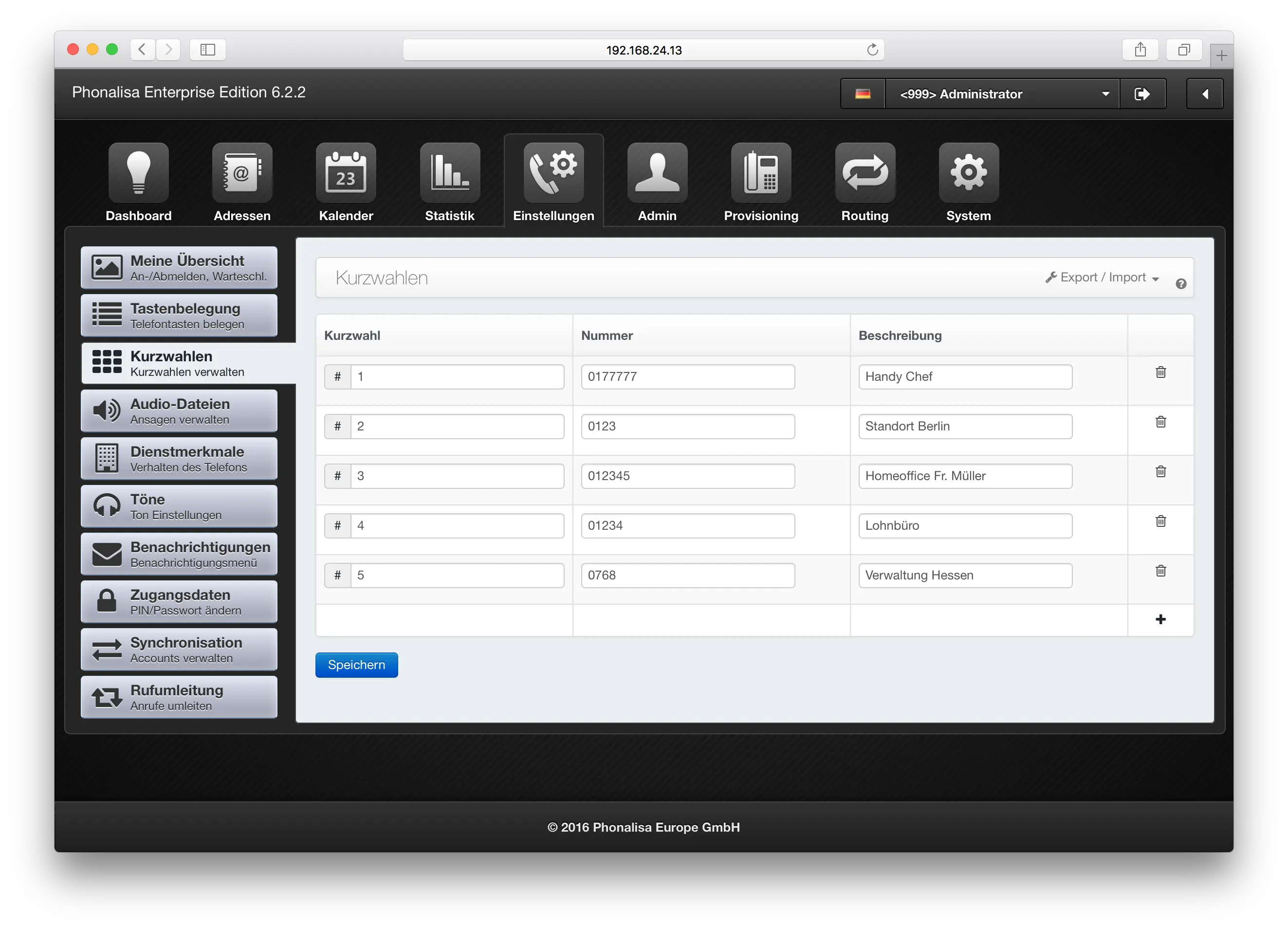This screenshot has width=1288, height=930.
Task: Open Meine Übersicht sidebar item
Action: [x=179, y=268]
